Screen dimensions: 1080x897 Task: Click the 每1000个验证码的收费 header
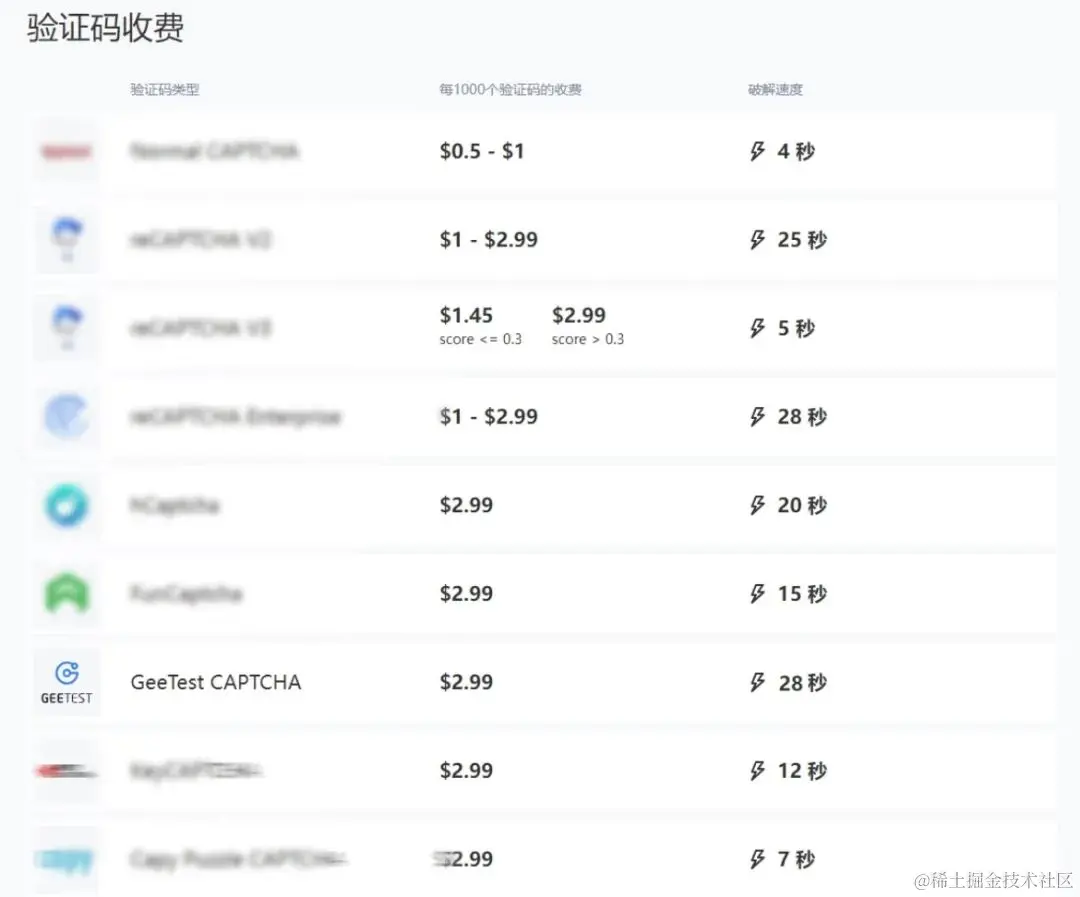(x=511, y=89)
